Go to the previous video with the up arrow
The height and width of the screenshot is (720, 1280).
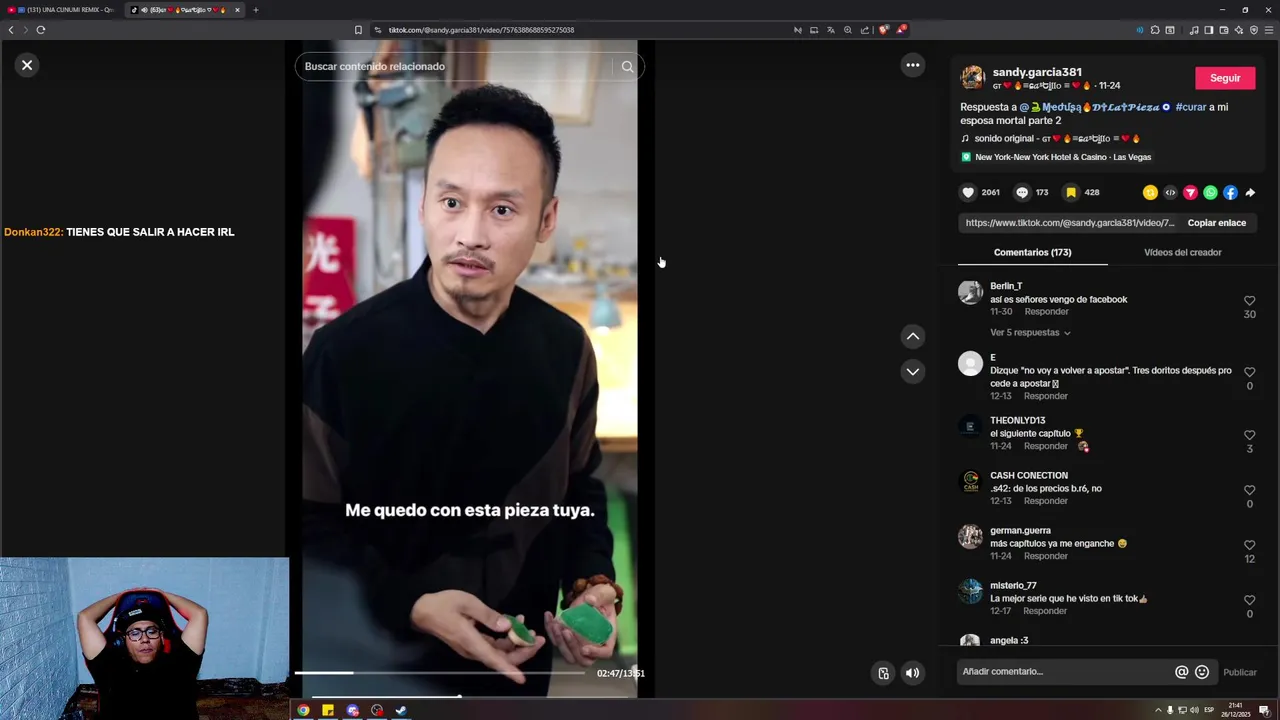[x=912, y=337]
